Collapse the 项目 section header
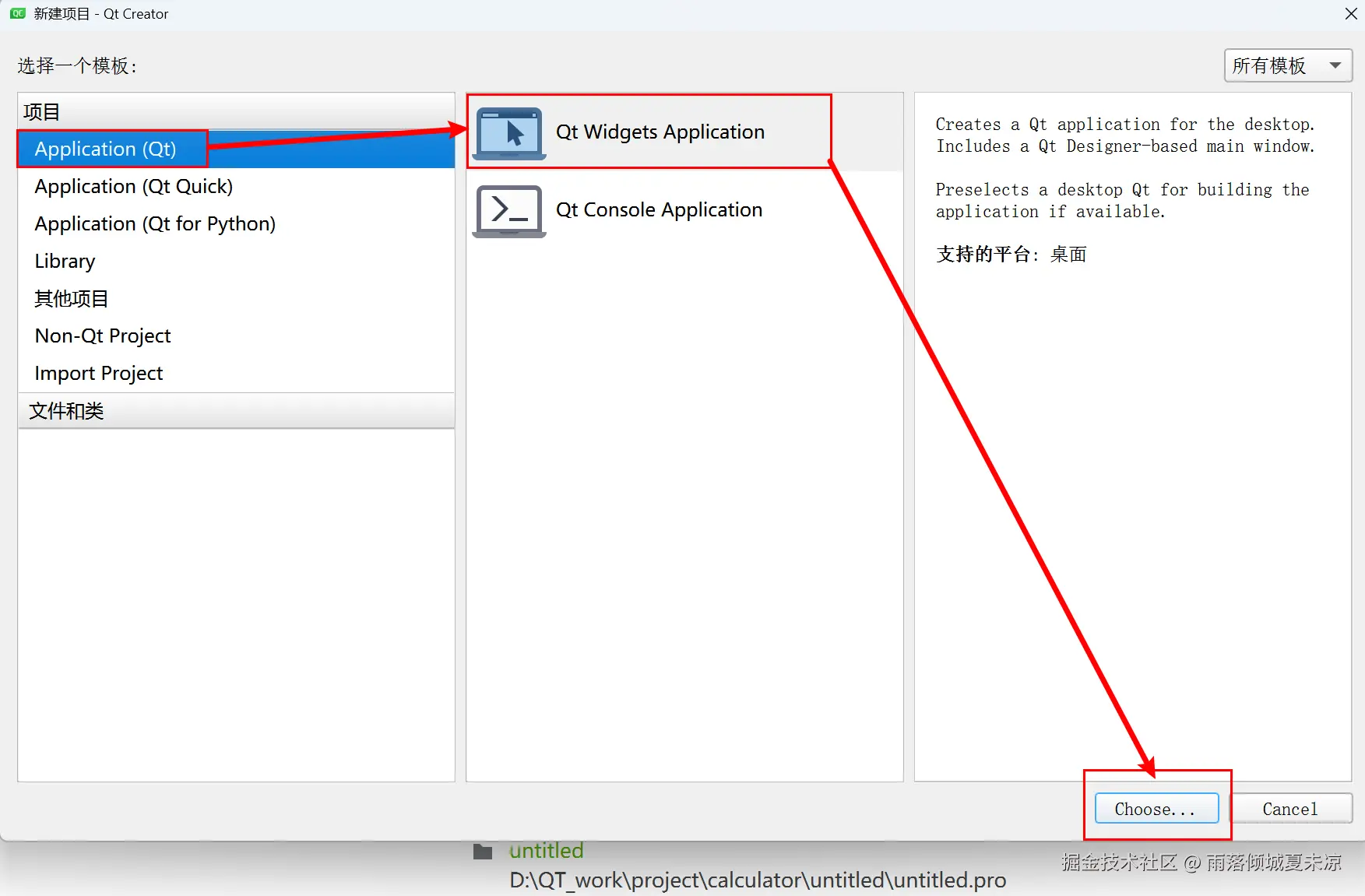 point(236,111)
